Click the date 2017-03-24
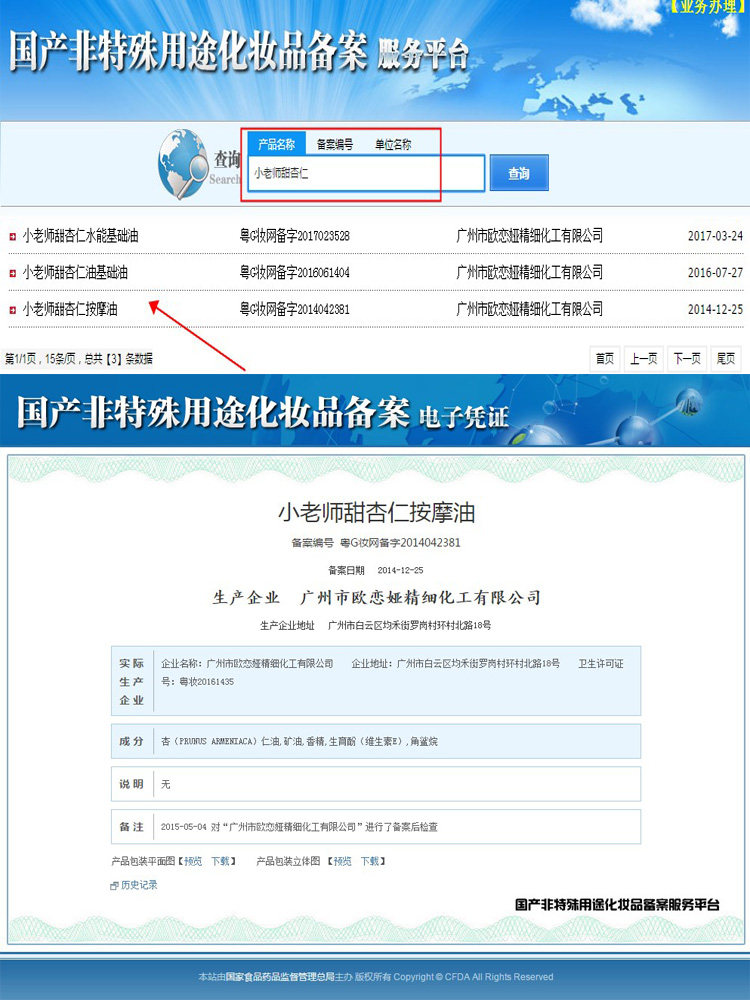The image size is (750, 1000). click(x=715, y=236)
